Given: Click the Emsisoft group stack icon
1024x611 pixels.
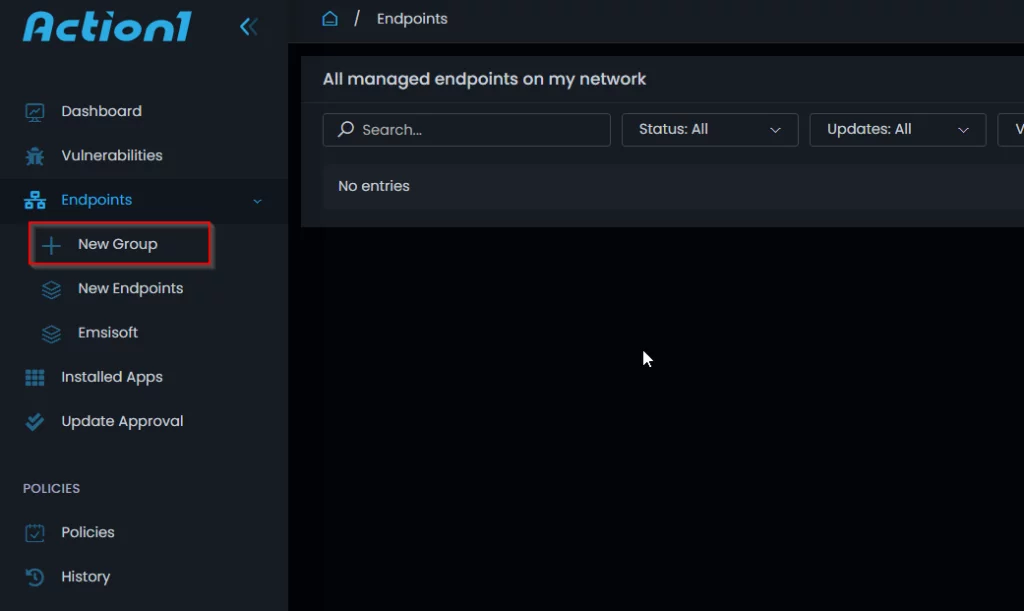Looking at the screenshot, I should tap(51, 334).
